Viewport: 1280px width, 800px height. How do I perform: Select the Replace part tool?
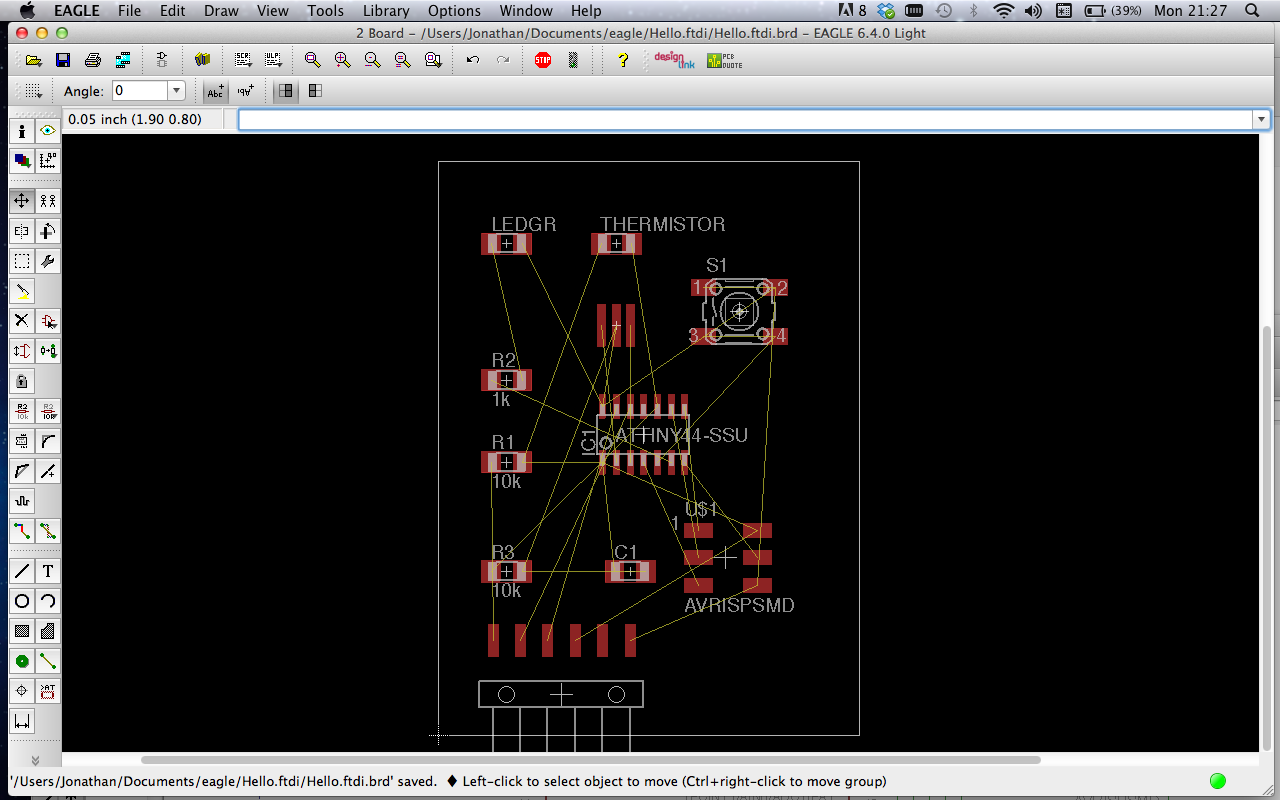coord(48,351)
